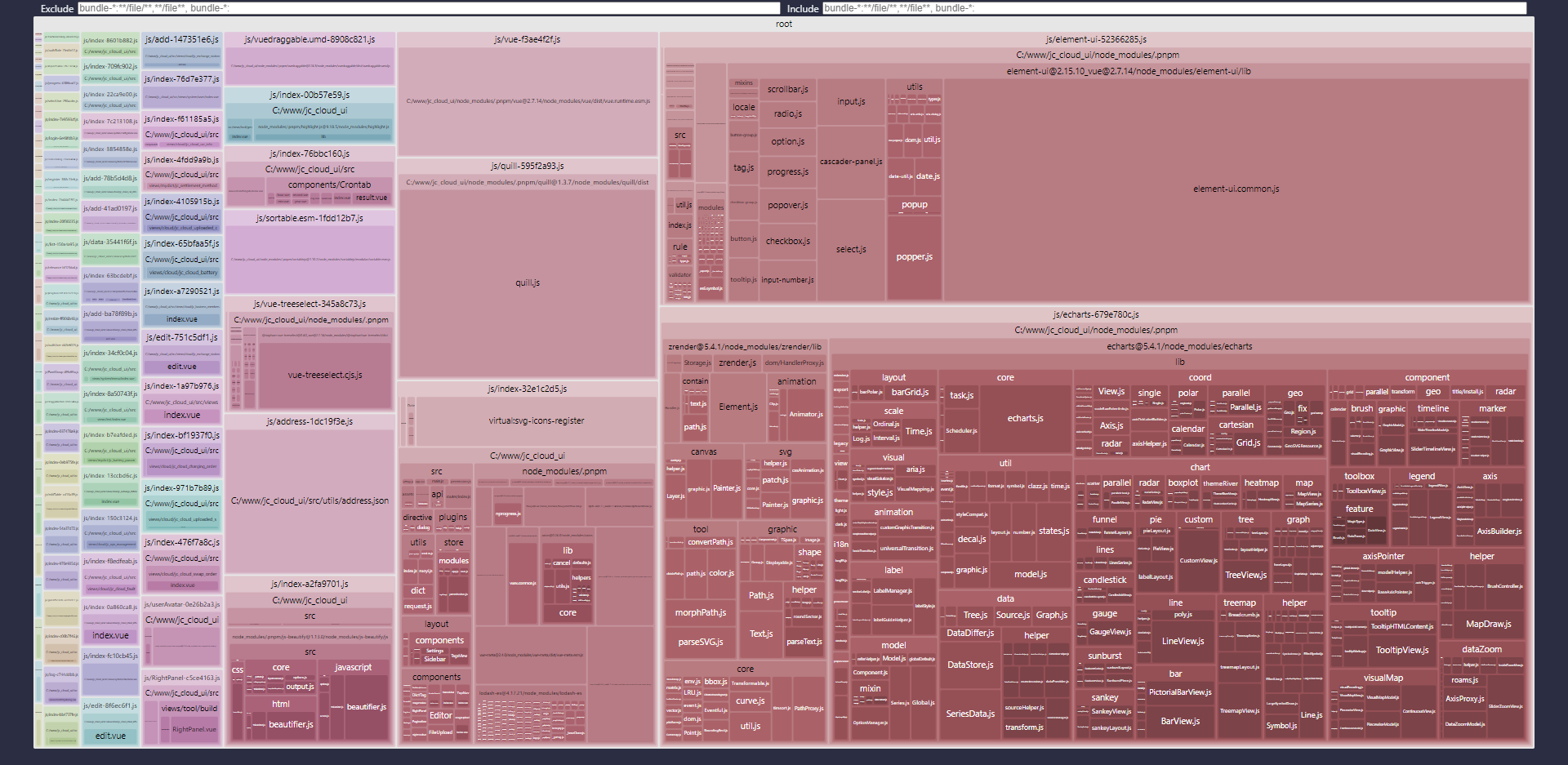Select the CustomView.js chart module
1568x765 pixels.
click(x=1198, y=560)
